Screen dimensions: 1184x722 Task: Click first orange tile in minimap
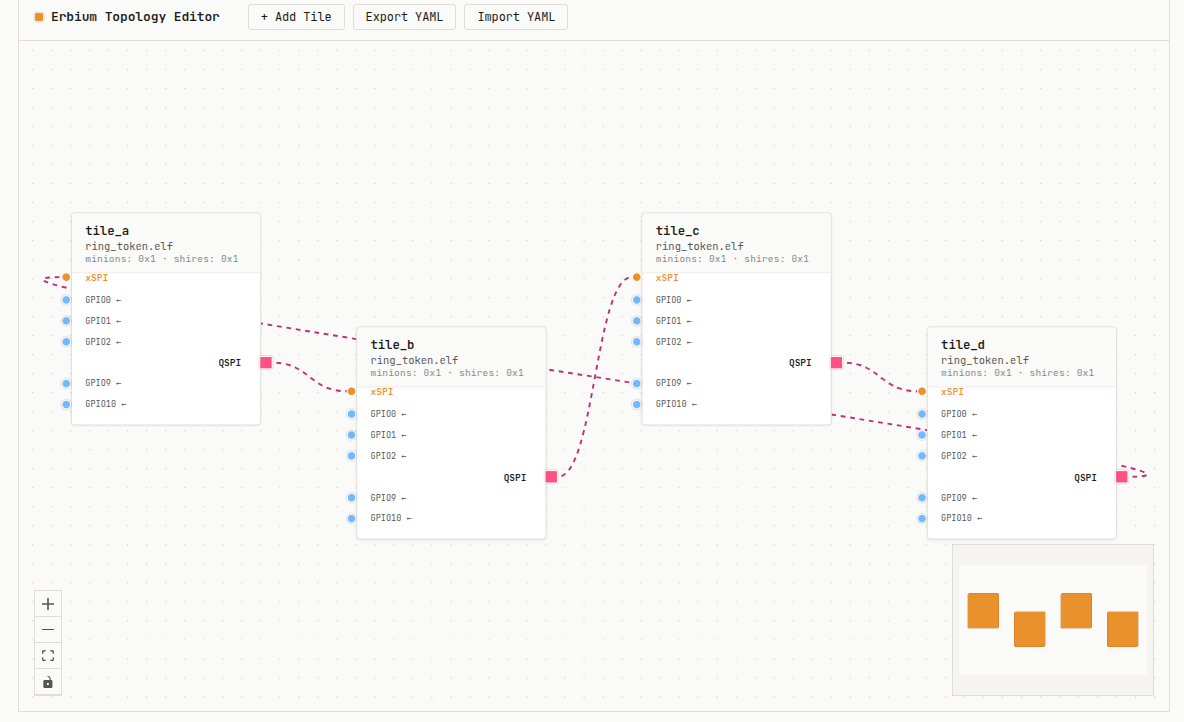coord(983,611)
